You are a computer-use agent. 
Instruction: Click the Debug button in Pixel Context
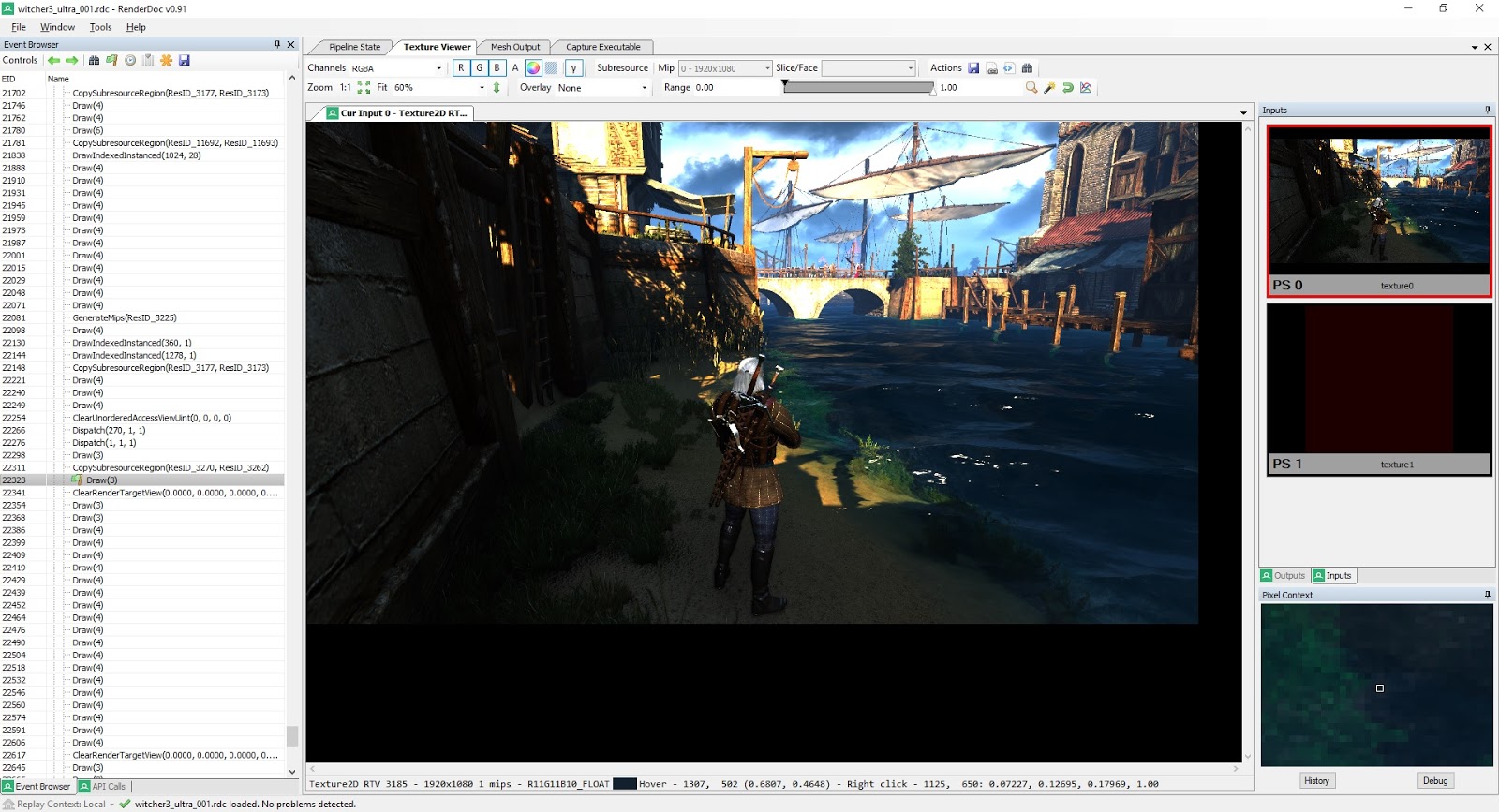coord(1434,781)
